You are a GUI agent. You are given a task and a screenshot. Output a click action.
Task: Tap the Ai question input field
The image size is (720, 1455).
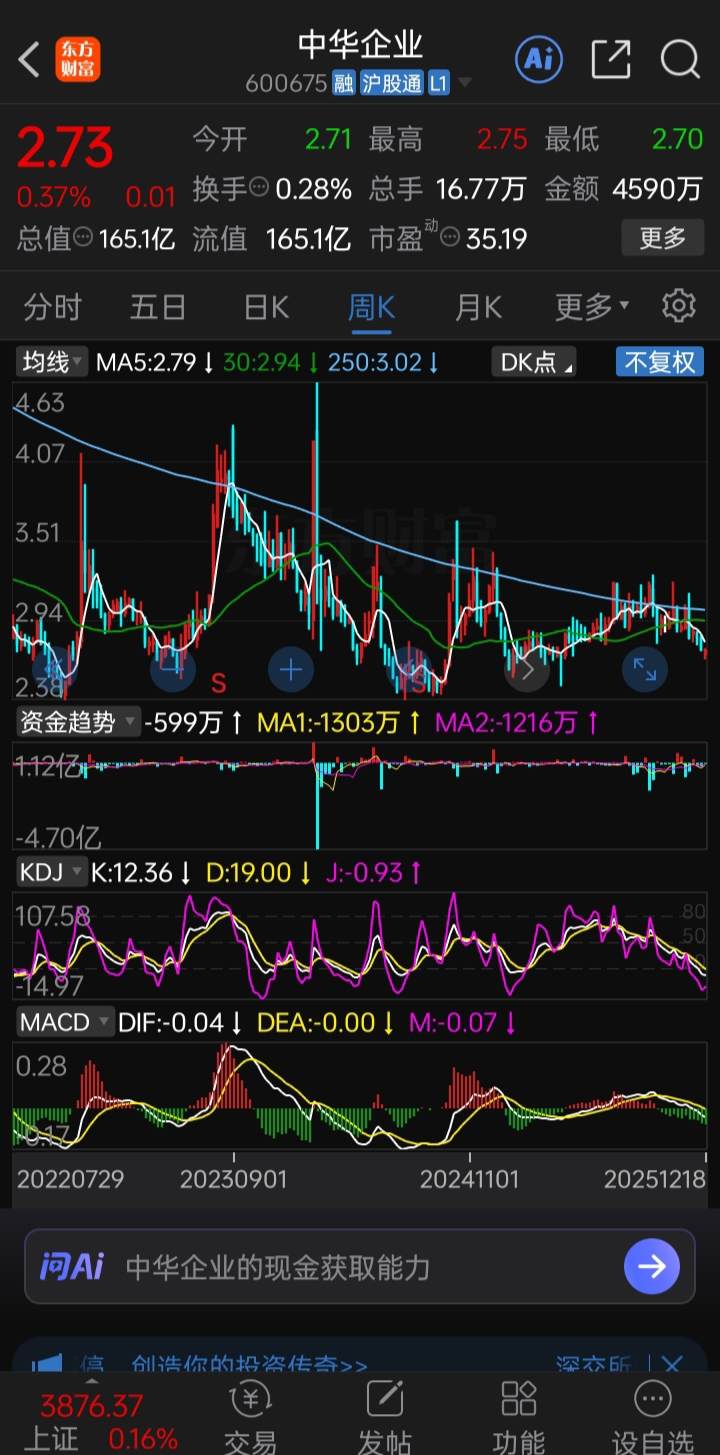[x=360, y=1267]
